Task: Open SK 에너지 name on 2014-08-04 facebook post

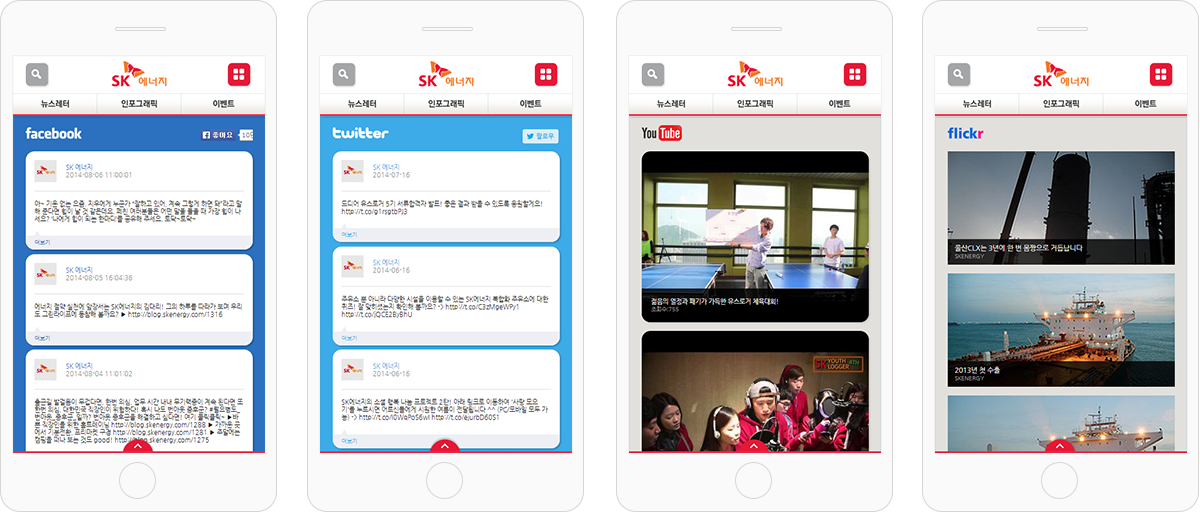Action: [79, 365]
